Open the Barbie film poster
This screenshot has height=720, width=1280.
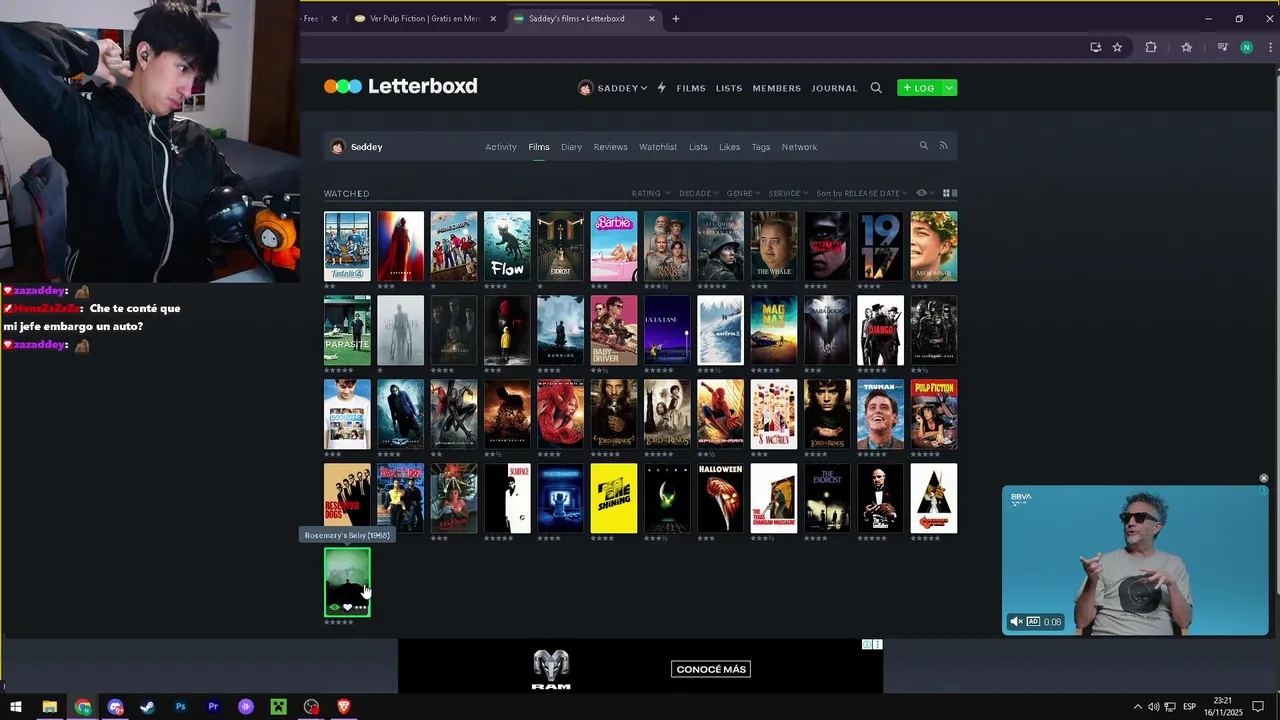coord(614,246)
